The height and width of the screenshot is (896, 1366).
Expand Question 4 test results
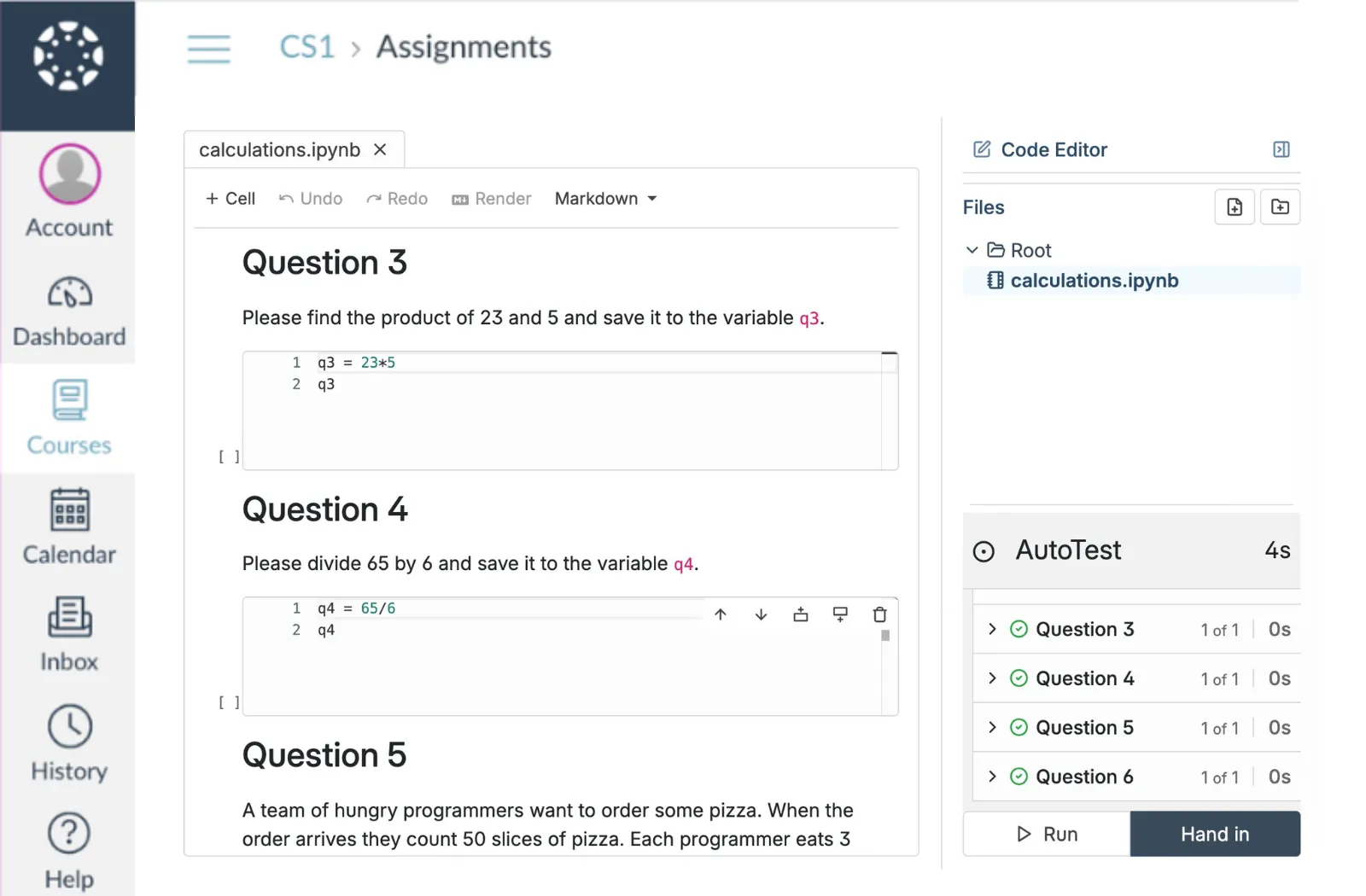pyautogui.click(x=992, y=678)
